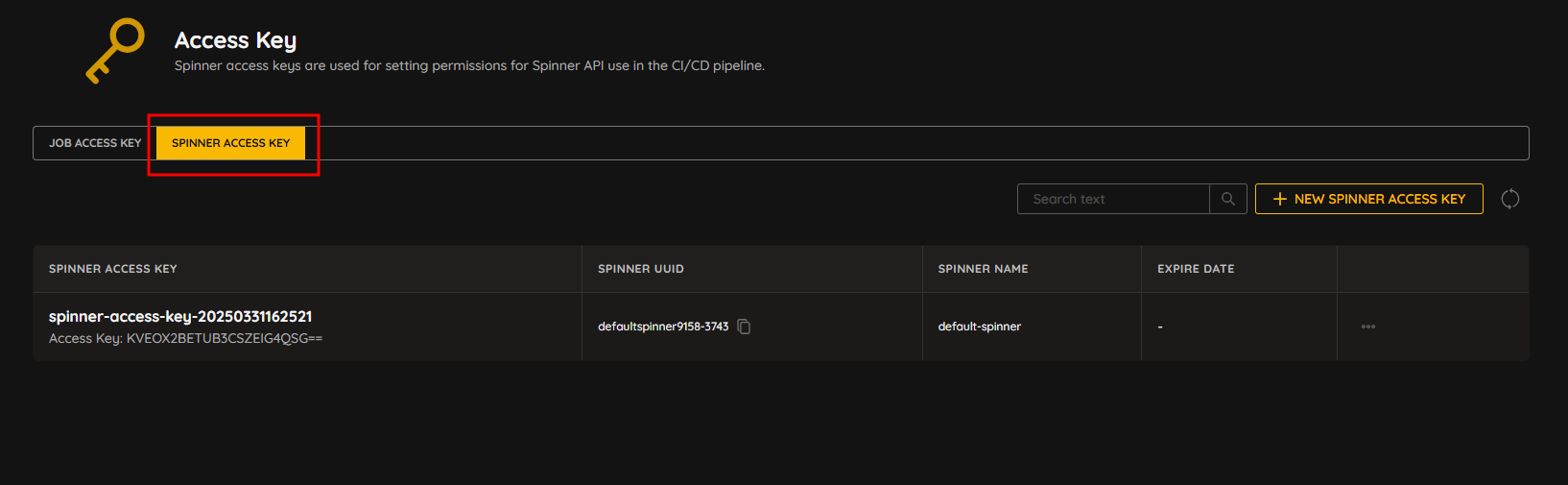Click the Spinner UUID column header
Screen dimensions: 1568x485
click(x=641, y=269)
